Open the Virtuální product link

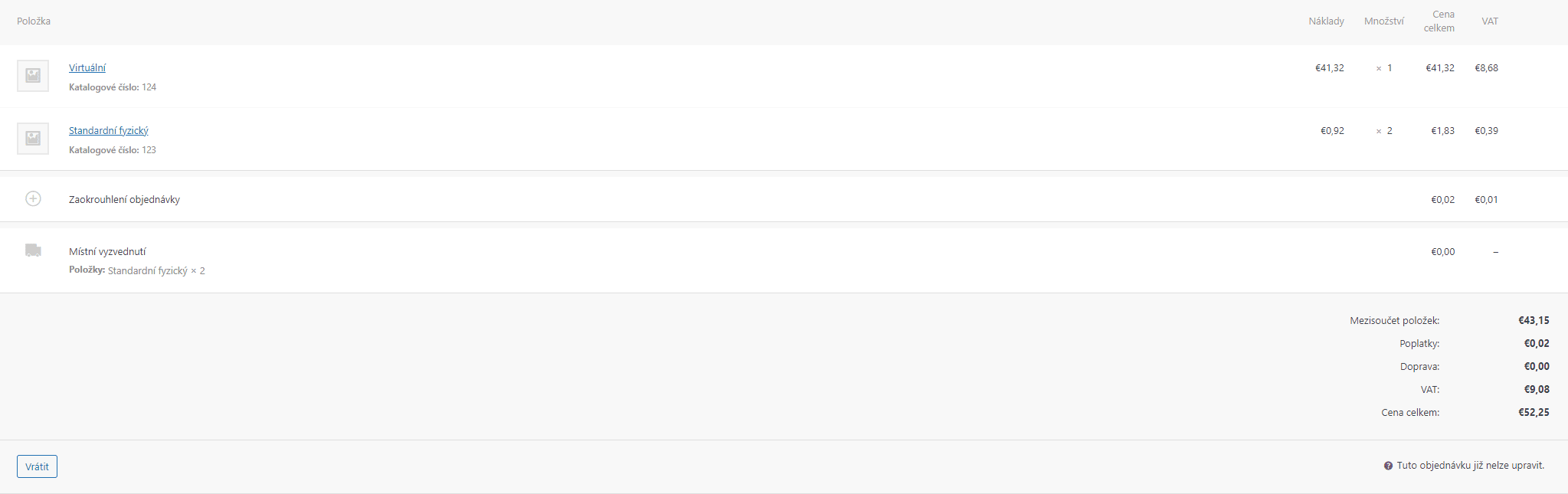(x=87, y=68)
